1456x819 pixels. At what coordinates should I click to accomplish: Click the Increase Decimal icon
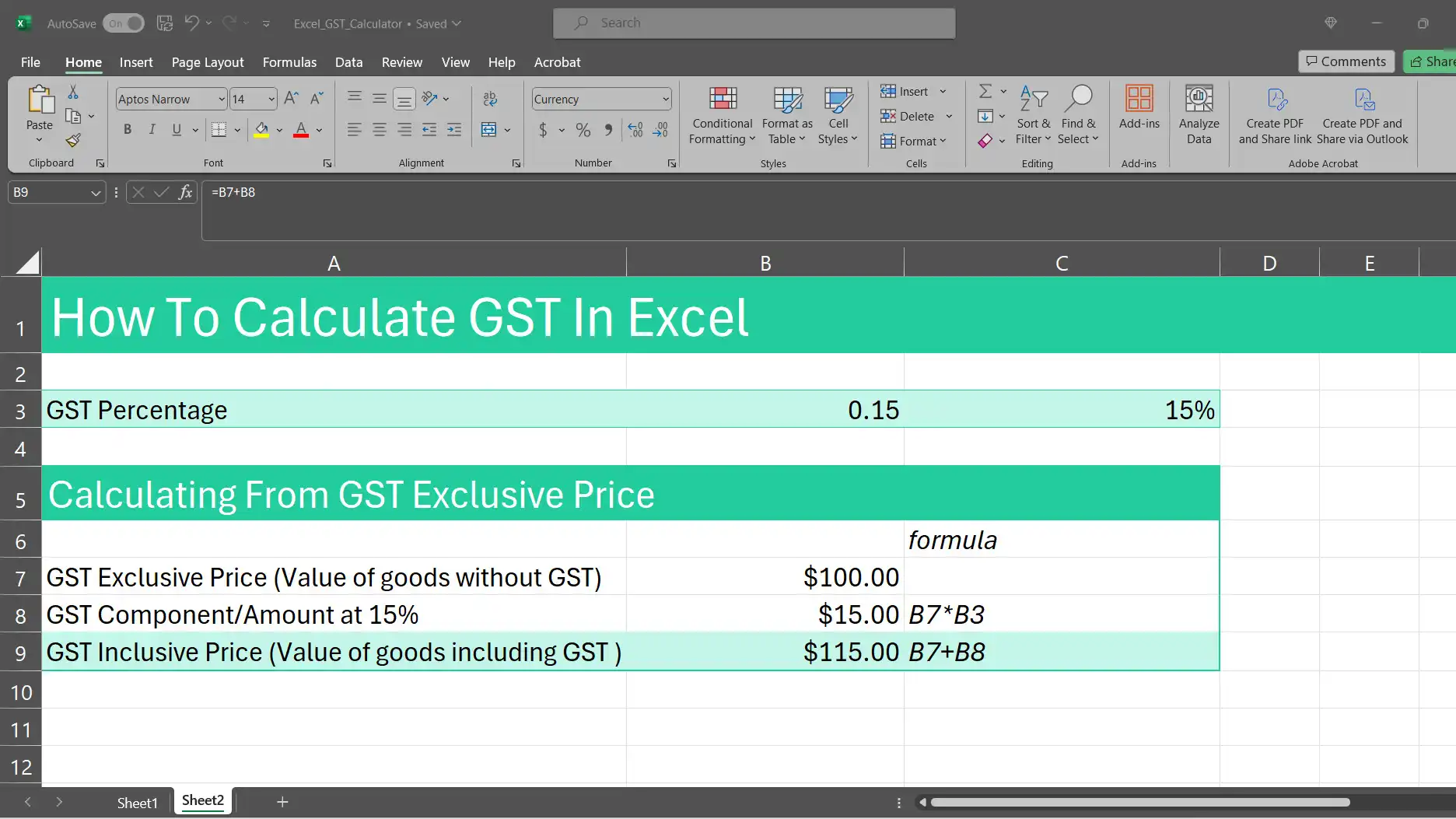coord(635,130)
